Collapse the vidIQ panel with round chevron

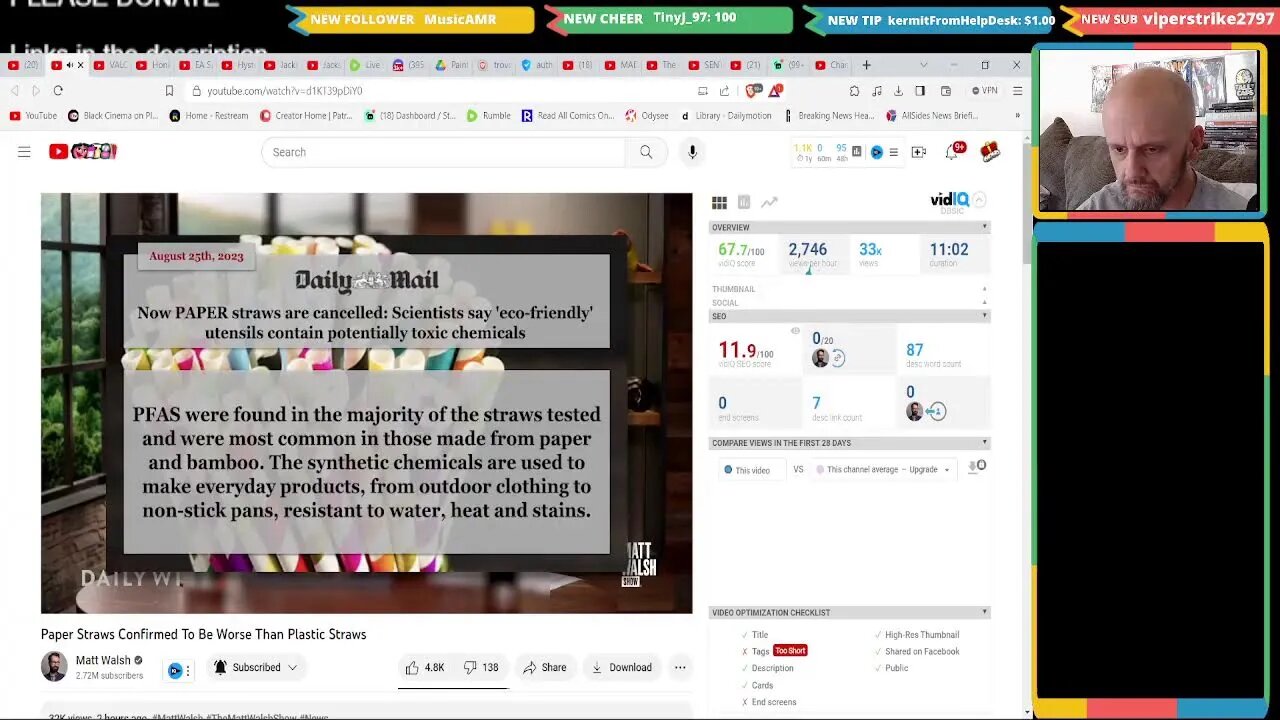click(x=980, y=200)
